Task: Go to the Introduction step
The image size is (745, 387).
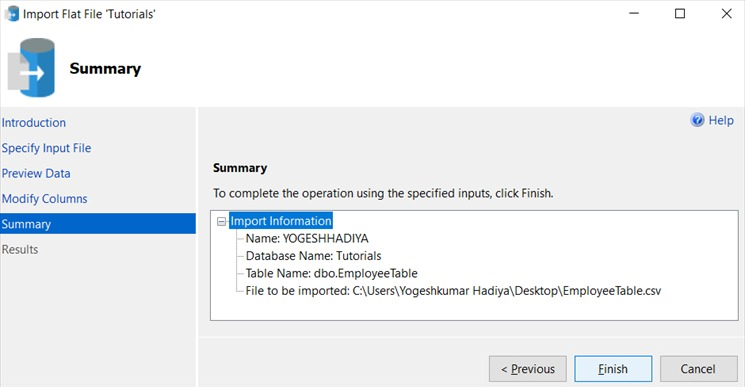Action: 34,123
